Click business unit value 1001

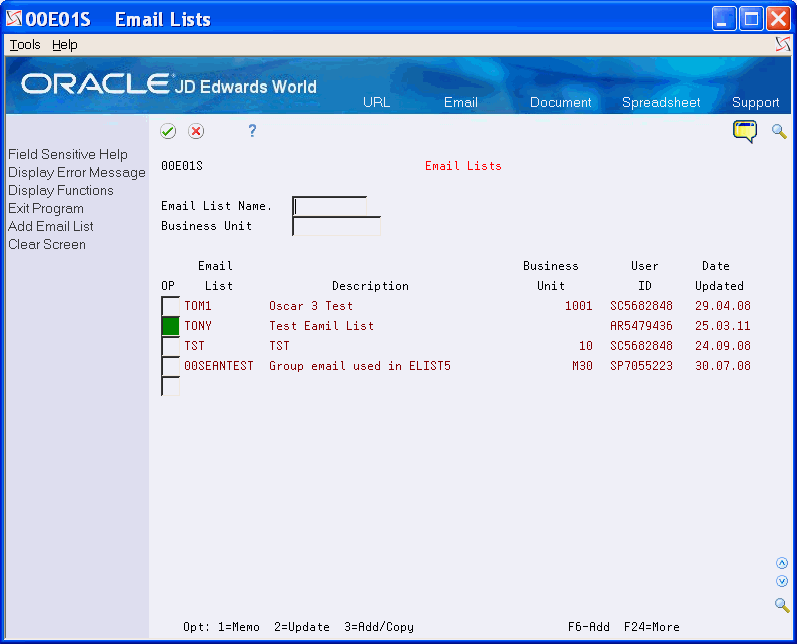click(x=578, y=306)
